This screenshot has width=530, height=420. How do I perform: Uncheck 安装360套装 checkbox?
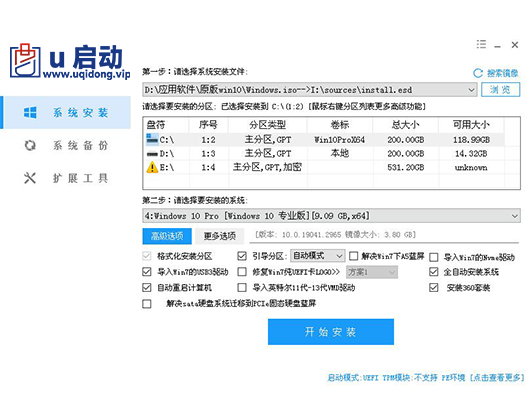434,288
